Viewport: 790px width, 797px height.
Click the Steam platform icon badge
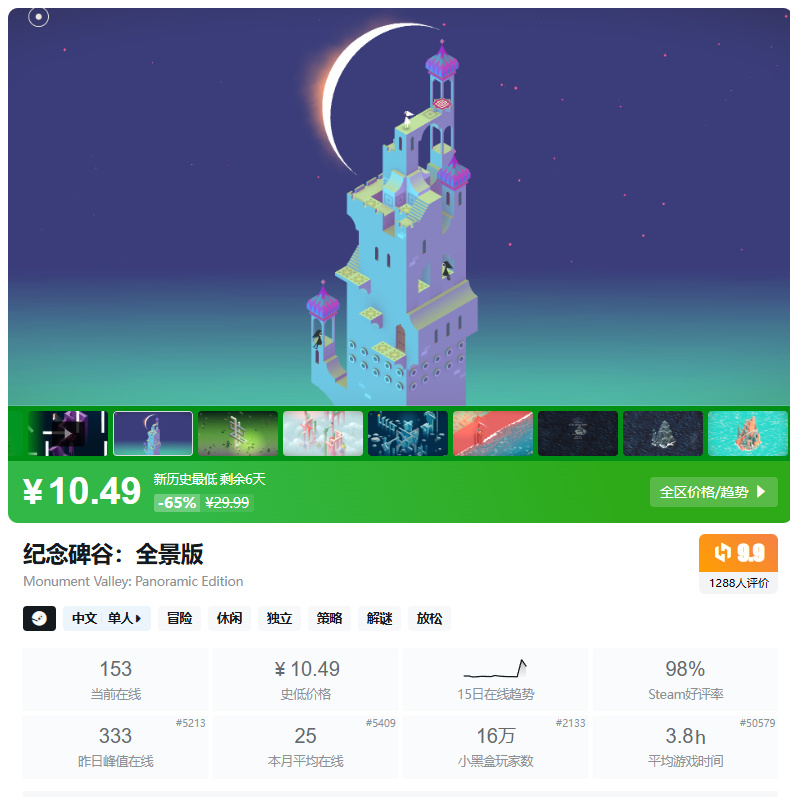pos(39,618)
